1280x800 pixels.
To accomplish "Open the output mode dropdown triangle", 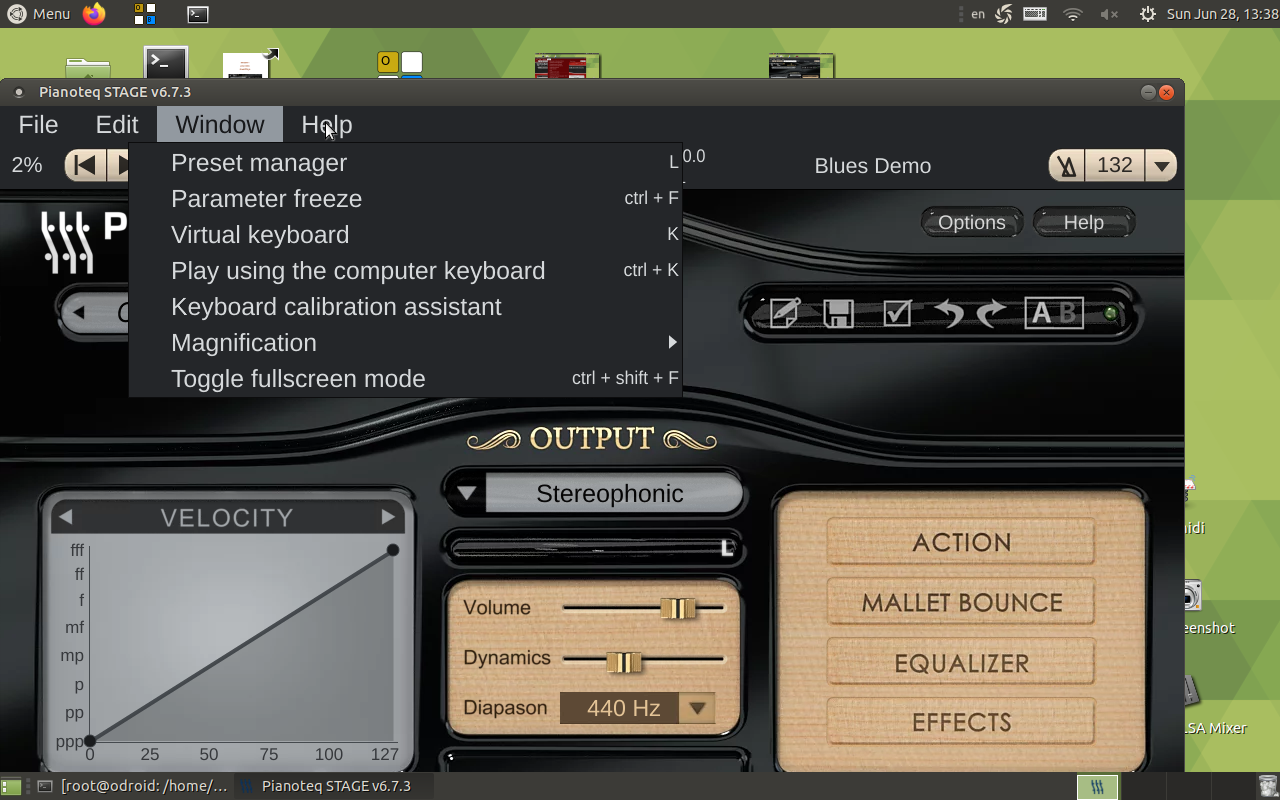I will click(466, 493).
